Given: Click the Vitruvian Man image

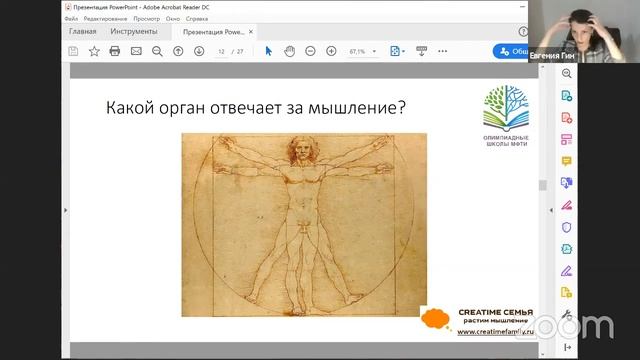Looking at the screenshot, I should tap(304, 224).
